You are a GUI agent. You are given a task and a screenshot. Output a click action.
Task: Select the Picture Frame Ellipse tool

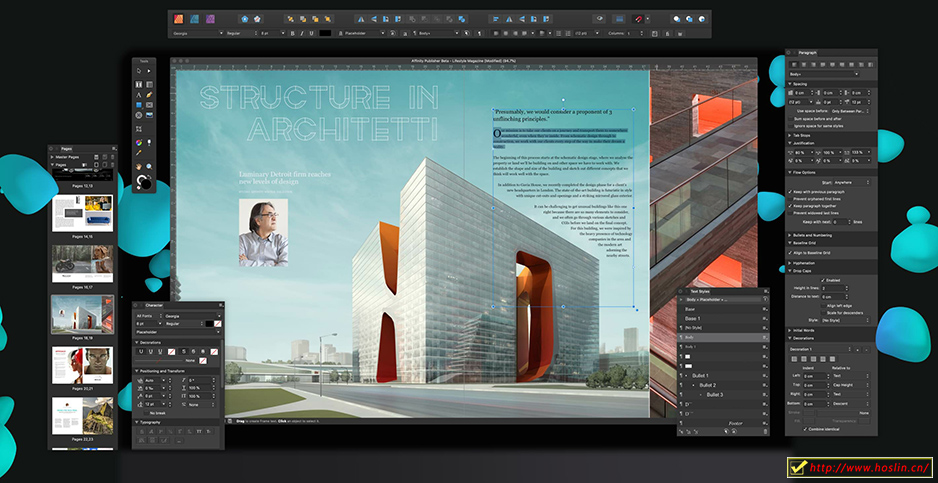(139, 114)
